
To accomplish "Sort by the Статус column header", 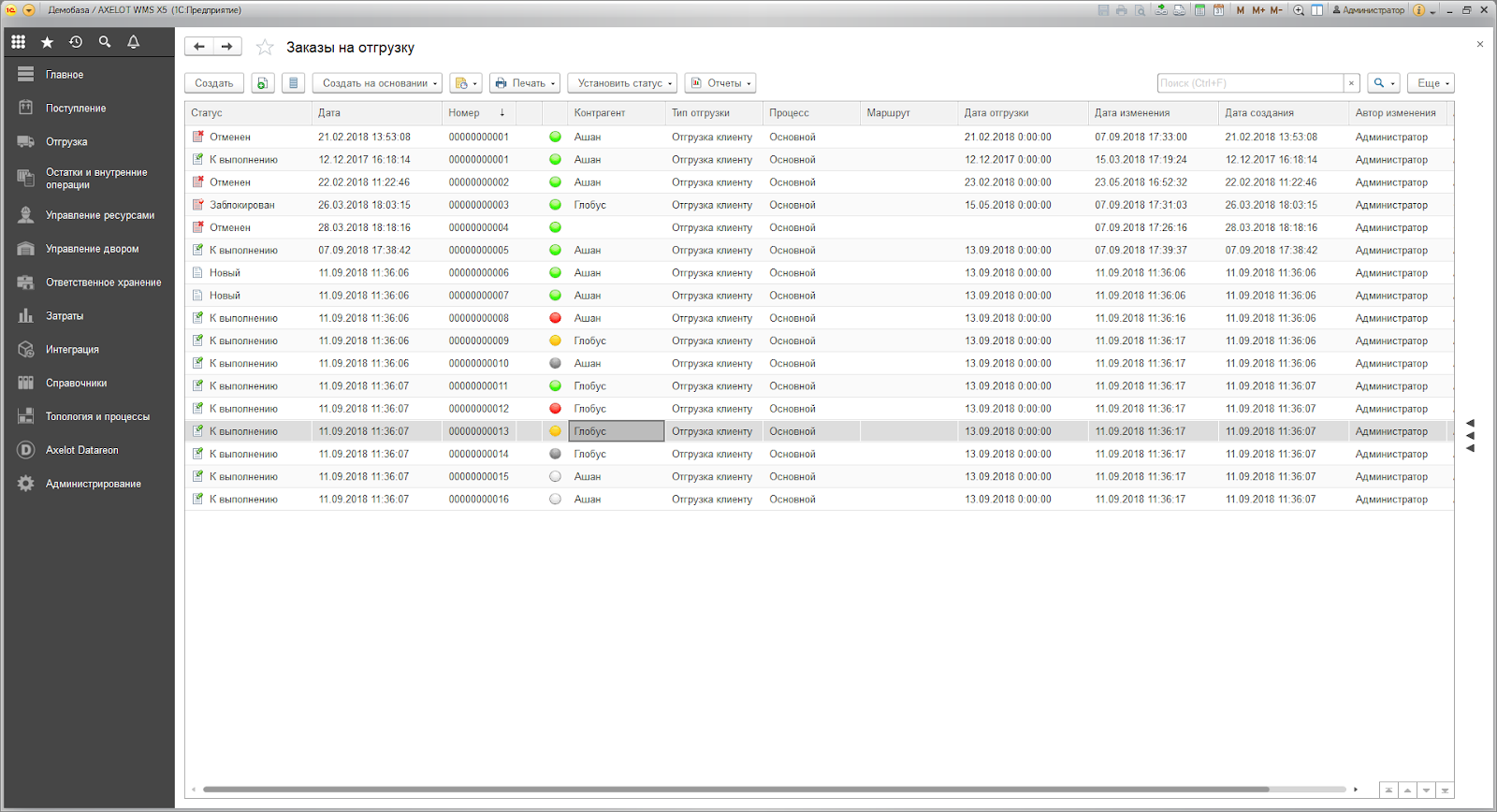I will 248,113.
